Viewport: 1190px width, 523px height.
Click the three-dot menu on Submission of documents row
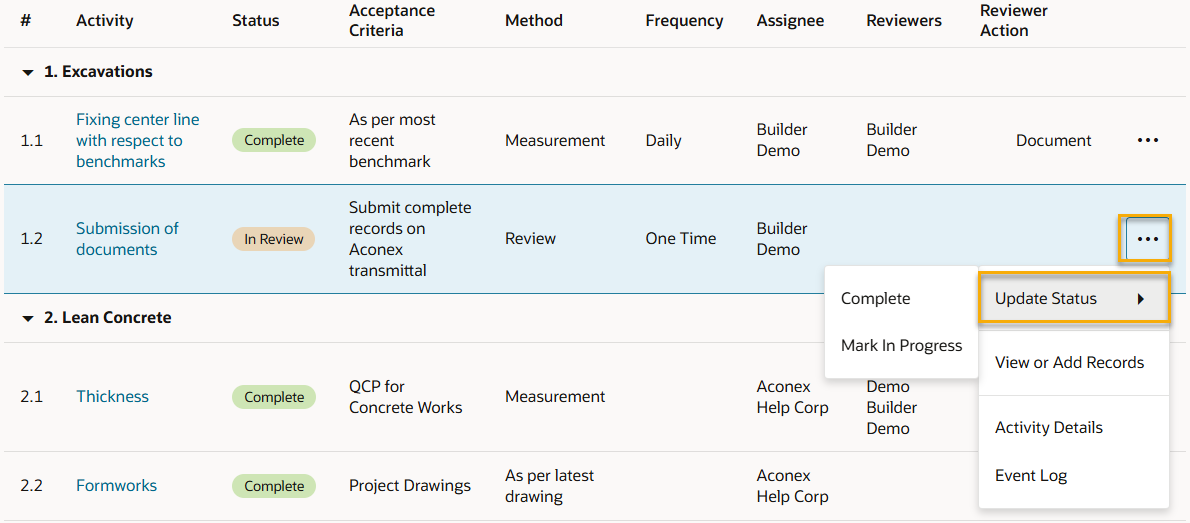click(1147, 239)
